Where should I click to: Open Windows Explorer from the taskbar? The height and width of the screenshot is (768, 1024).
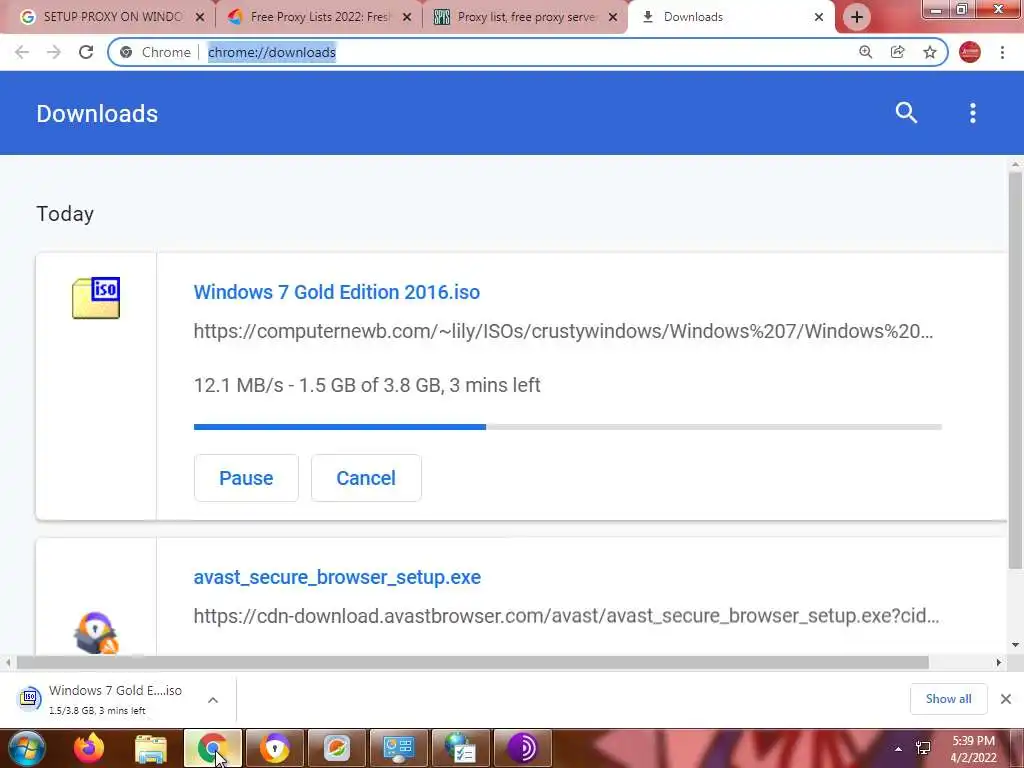point(151,748)
